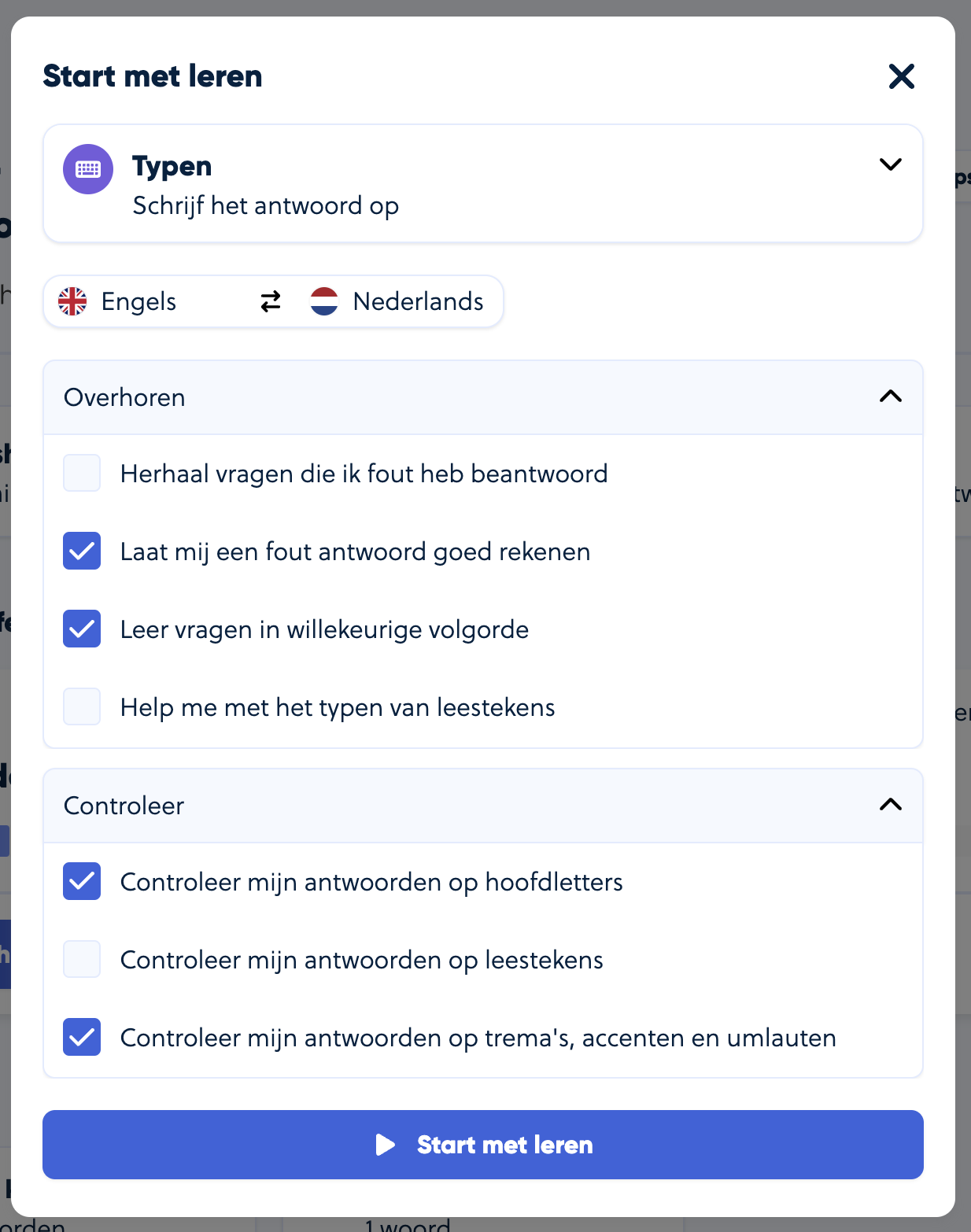971x1232 pixels.
Task: Enable 'Help me met het typen van leestekens'
Action: click(x=81, y=706)
